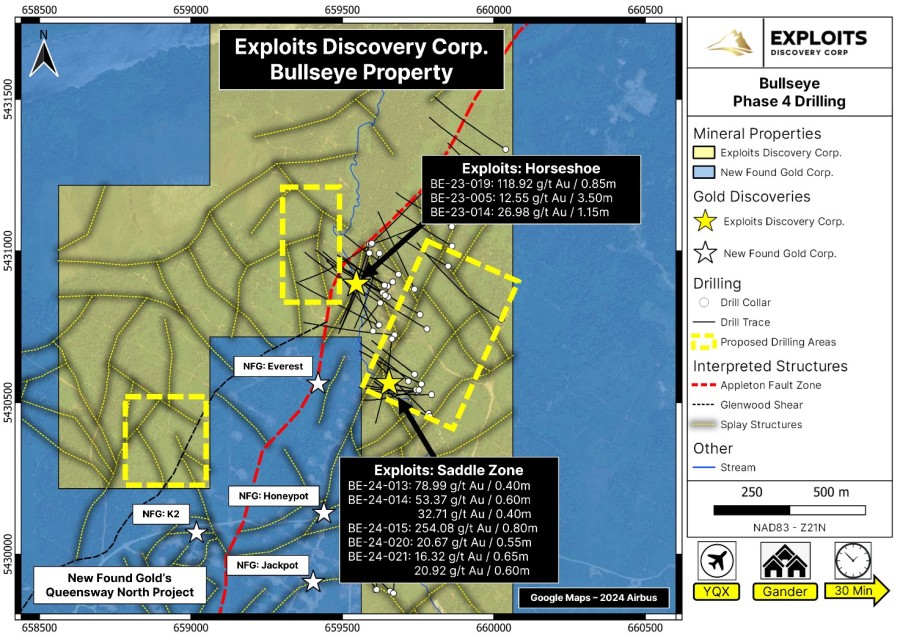The image size is (900, 637).
Task: Click the Interpreted Structures legend heading
Action: (770, 366)
